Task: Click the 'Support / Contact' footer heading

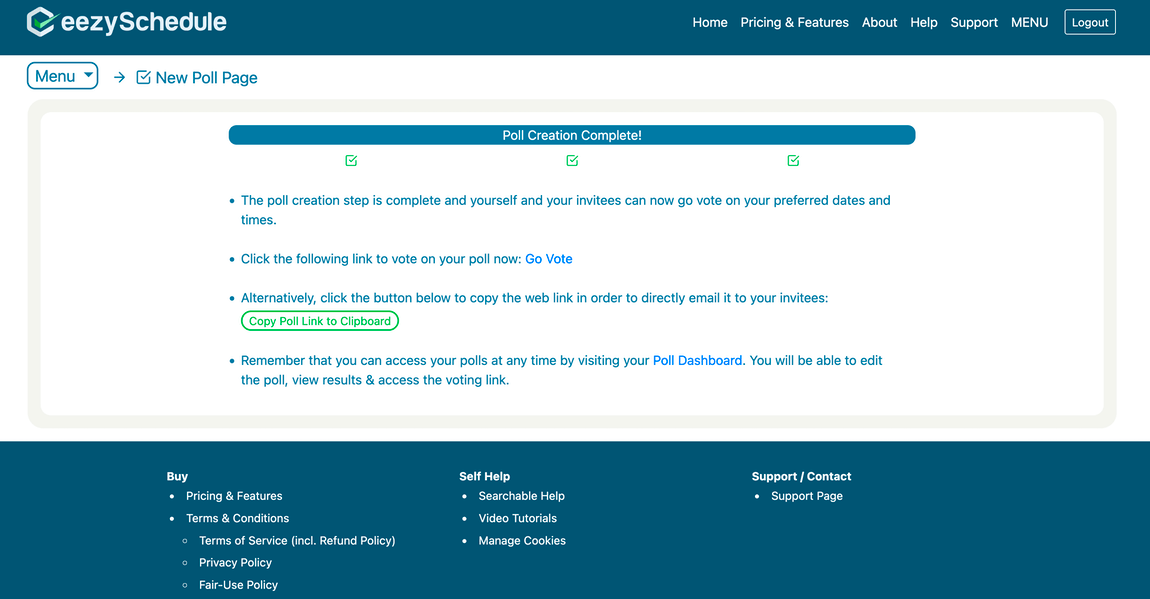Action: (801, 477)
